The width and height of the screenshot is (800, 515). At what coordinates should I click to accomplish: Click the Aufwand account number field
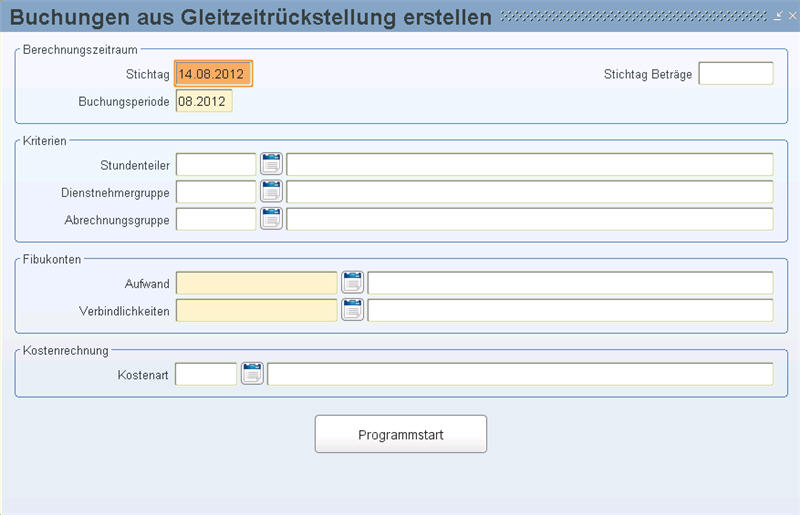256,283
